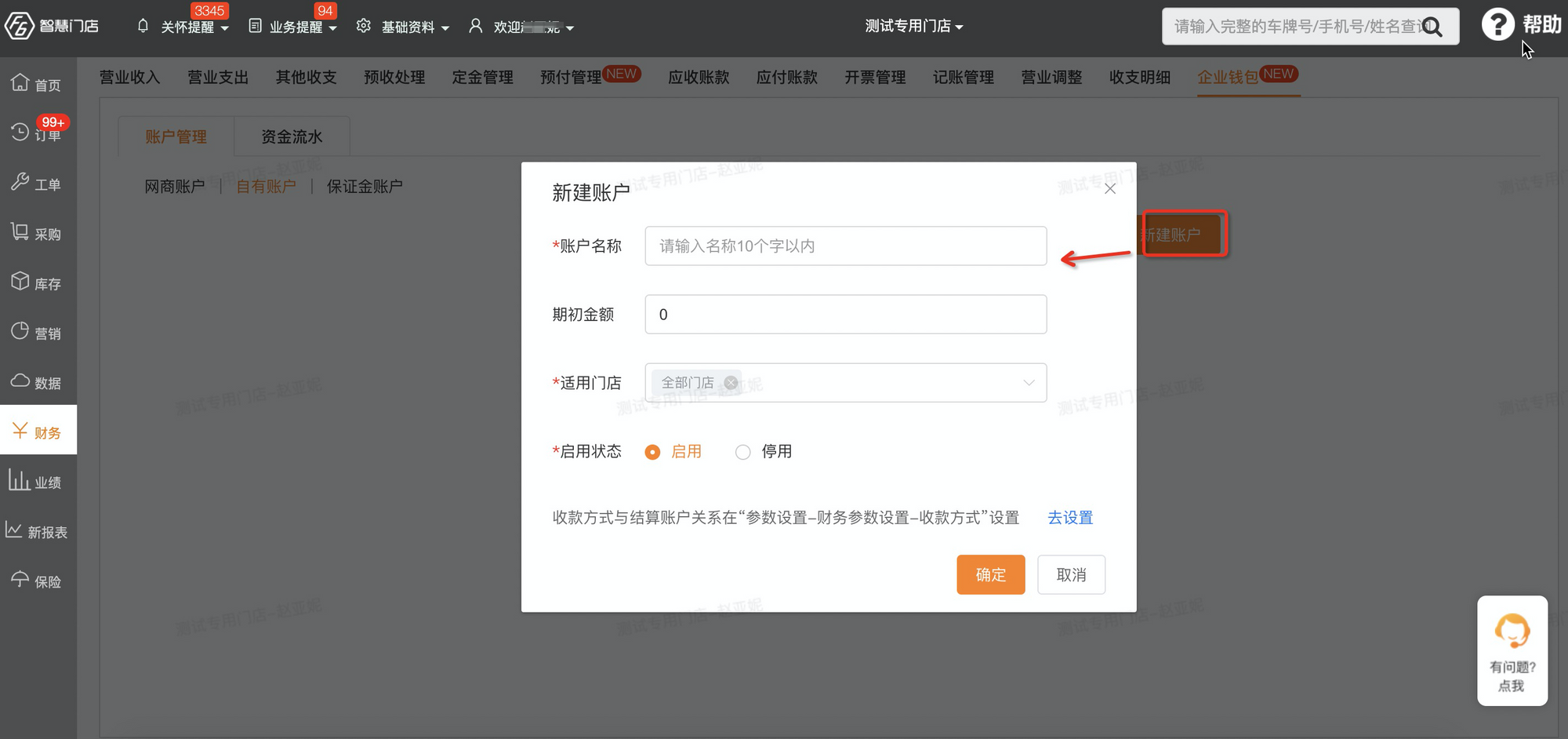Select the 自有账户 account type

click(x=266, y=186)
